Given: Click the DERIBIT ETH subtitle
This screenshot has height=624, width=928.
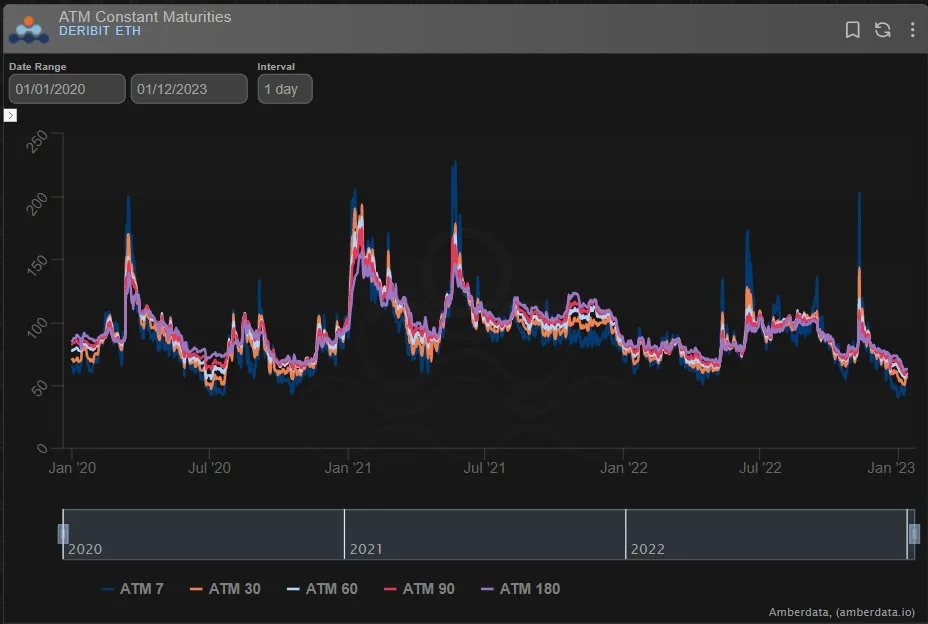Looking at the screenshot, I should click(100, 31).
